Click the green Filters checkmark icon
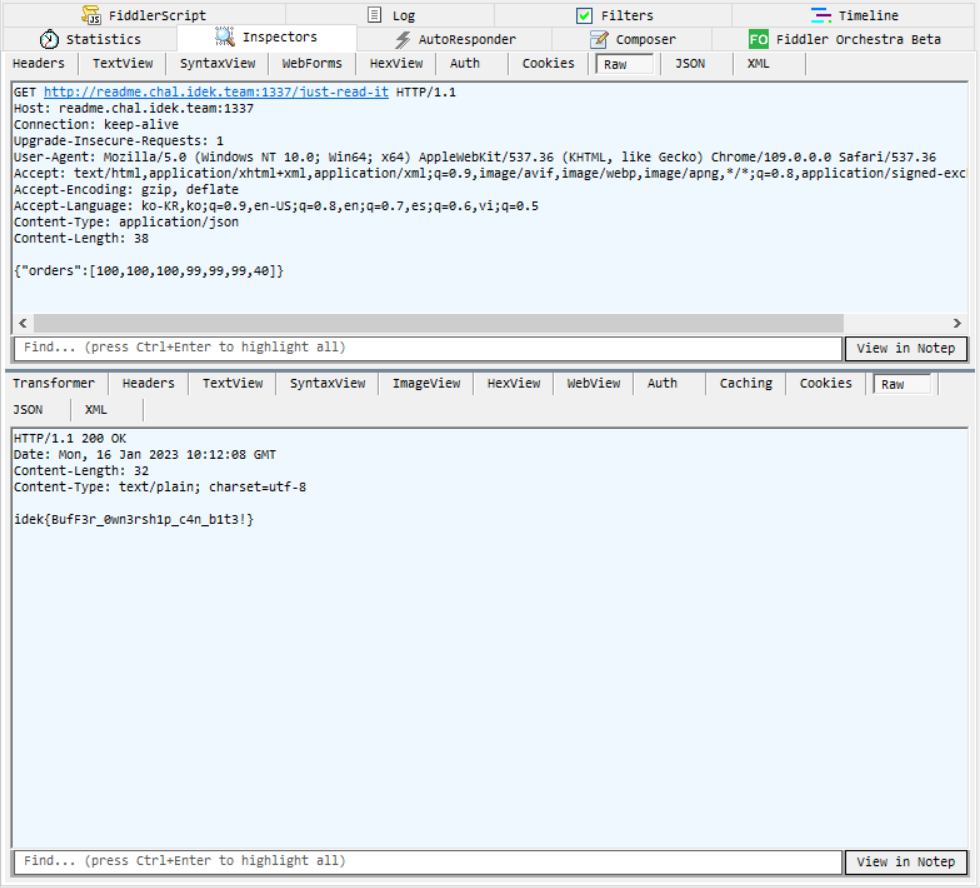 pos(584,15)
